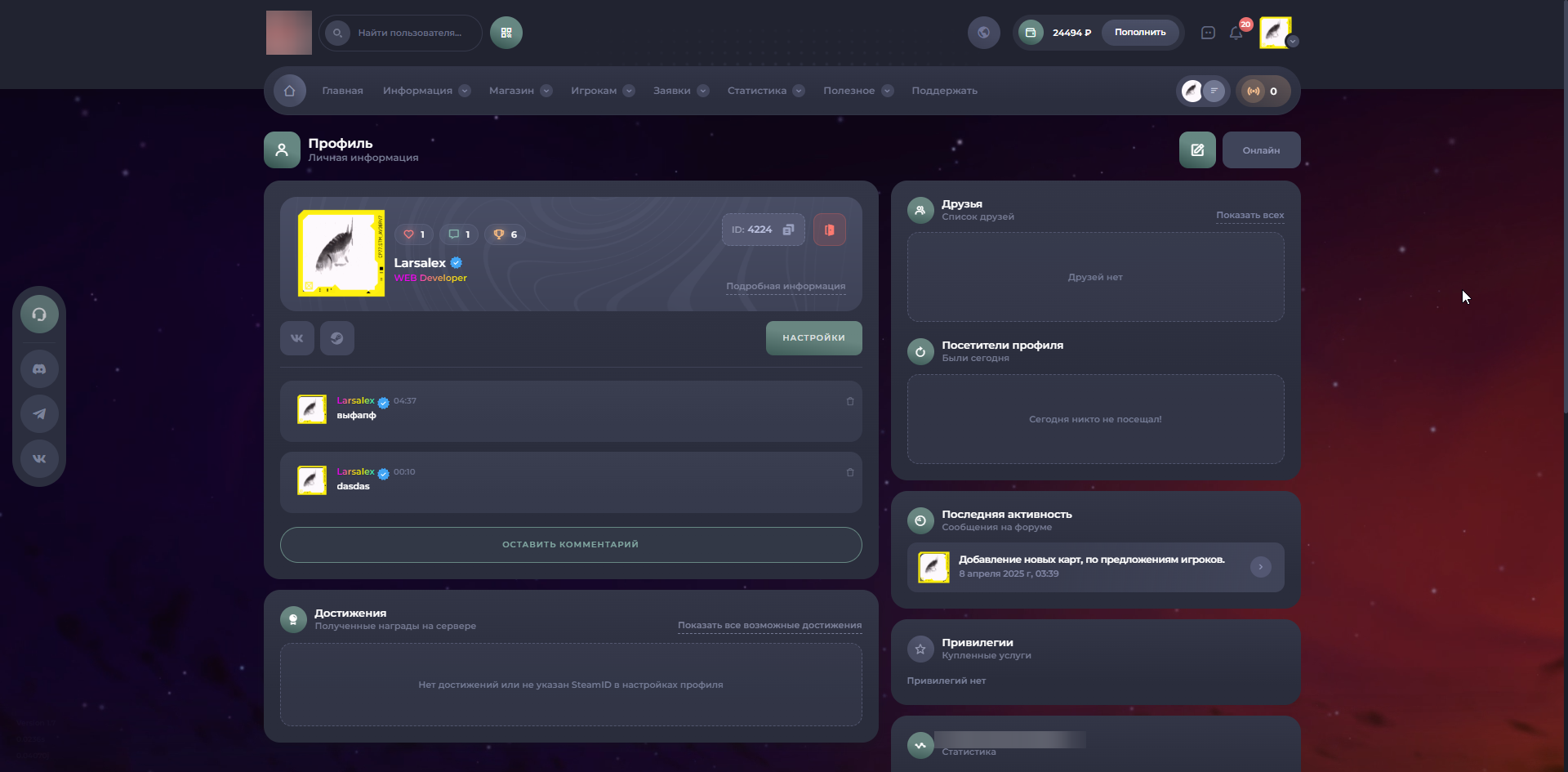Click the Оставить комментарий button

[x=570, y=545]
